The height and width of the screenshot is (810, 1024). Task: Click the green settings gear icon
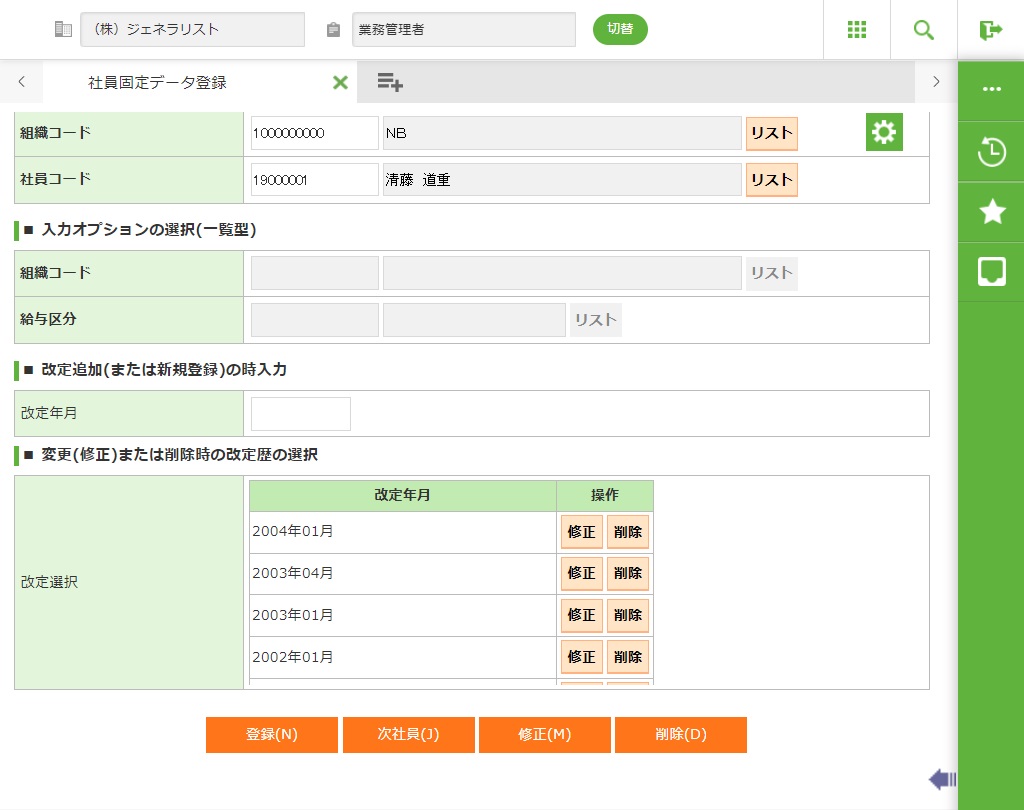click(884, 132)
